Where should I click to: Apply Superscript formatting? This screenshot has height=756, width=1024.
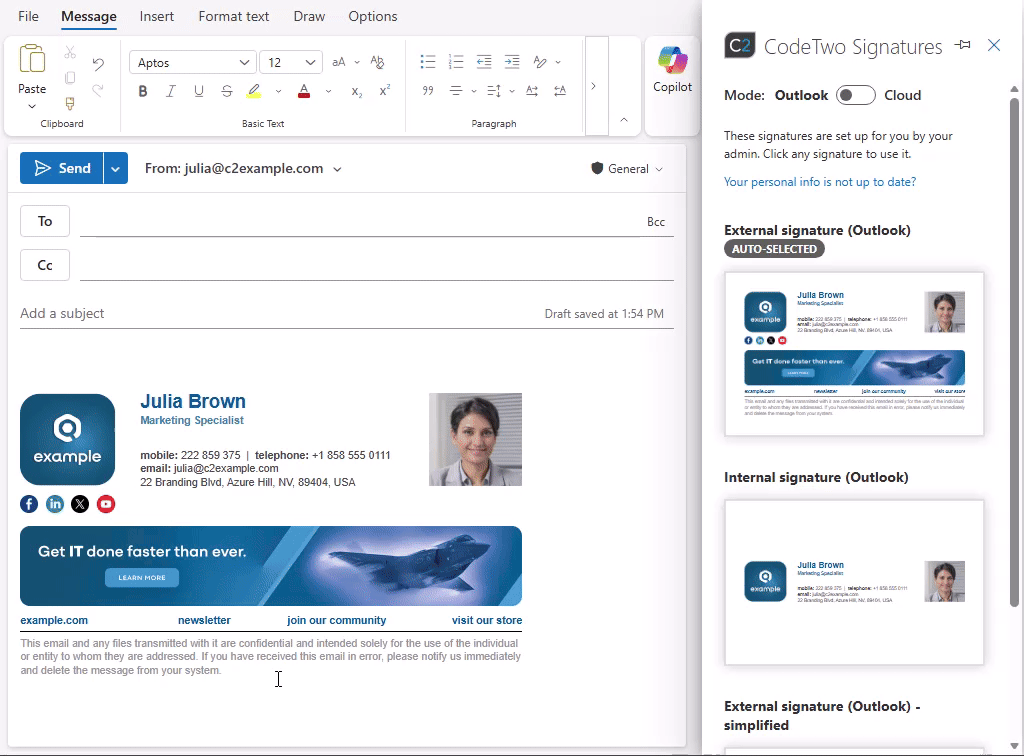(385, 91)
